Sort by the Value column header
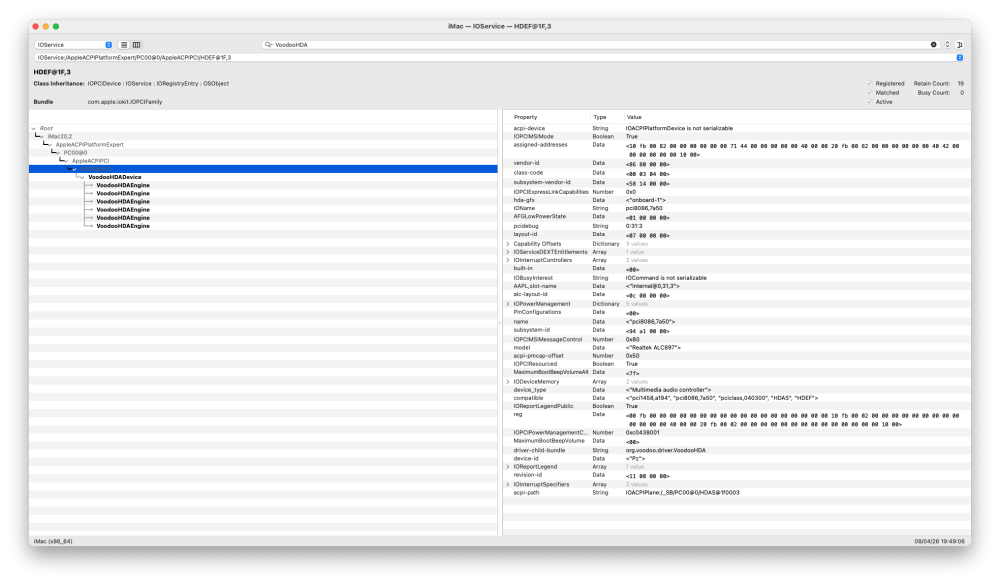The image size is (1000, 584). click(634, 117)
